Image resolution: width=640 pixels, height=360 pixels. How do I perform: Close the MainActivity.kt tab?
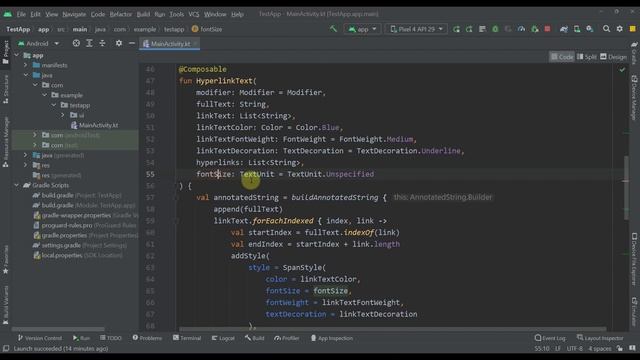[196, 44]
